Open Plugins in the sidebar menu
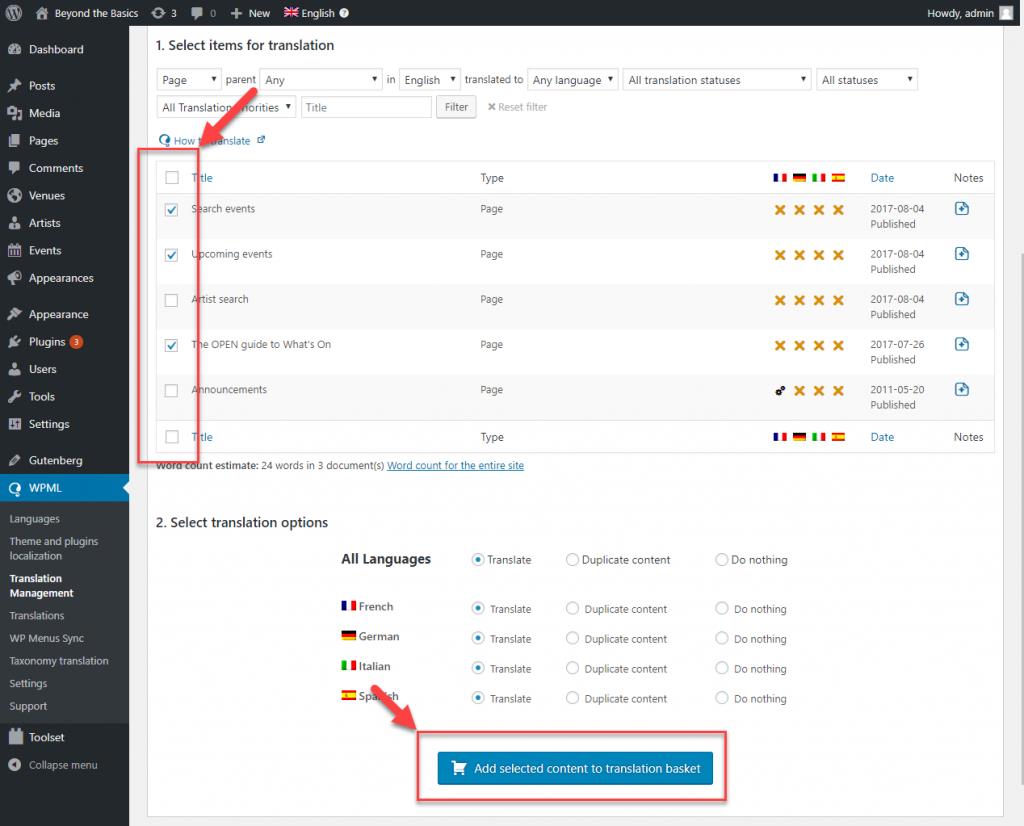This screenshot has height=826, width=1024. [x=46, y=342]
